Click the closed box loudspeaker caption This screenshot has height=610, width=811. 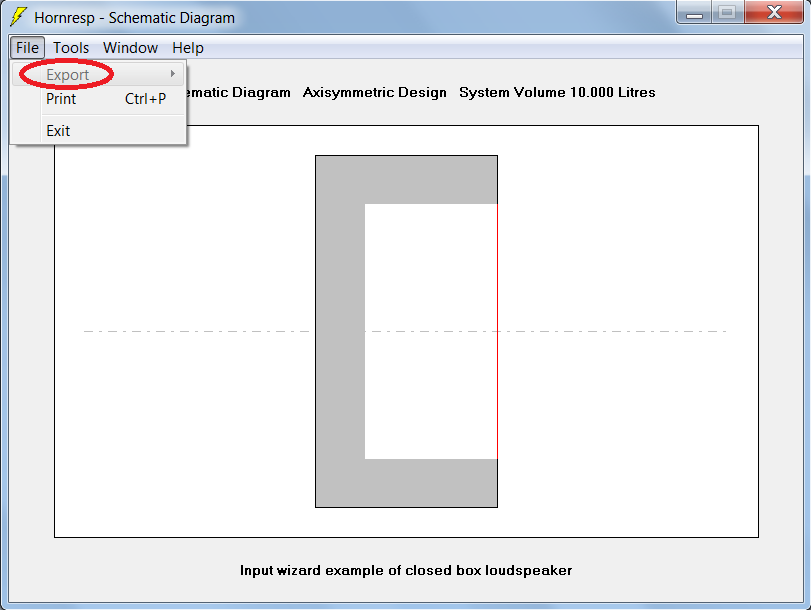[x=406, y=570]
